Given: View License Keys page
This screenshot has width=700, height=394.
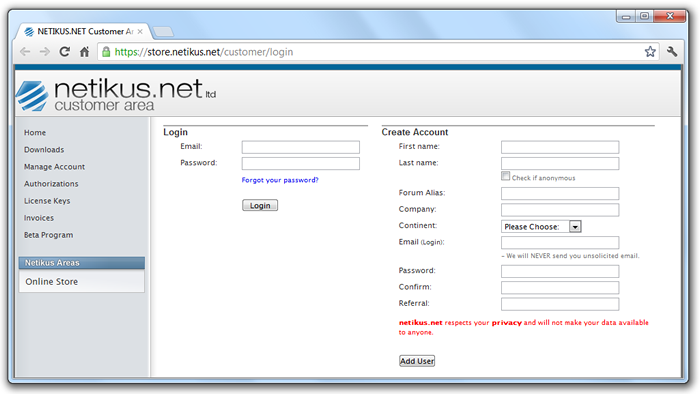Looking at the screenshot, I should tap(47, 201).
